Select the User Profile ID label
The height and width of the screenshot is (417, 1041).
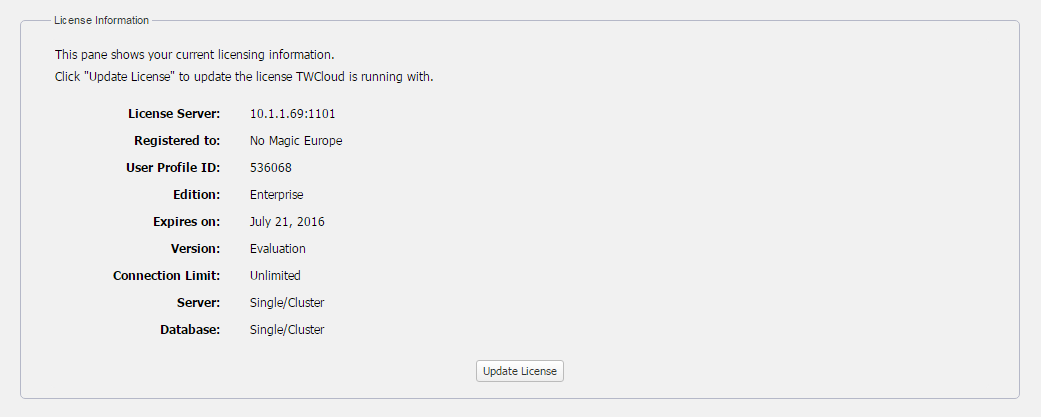tap(168, 168)
